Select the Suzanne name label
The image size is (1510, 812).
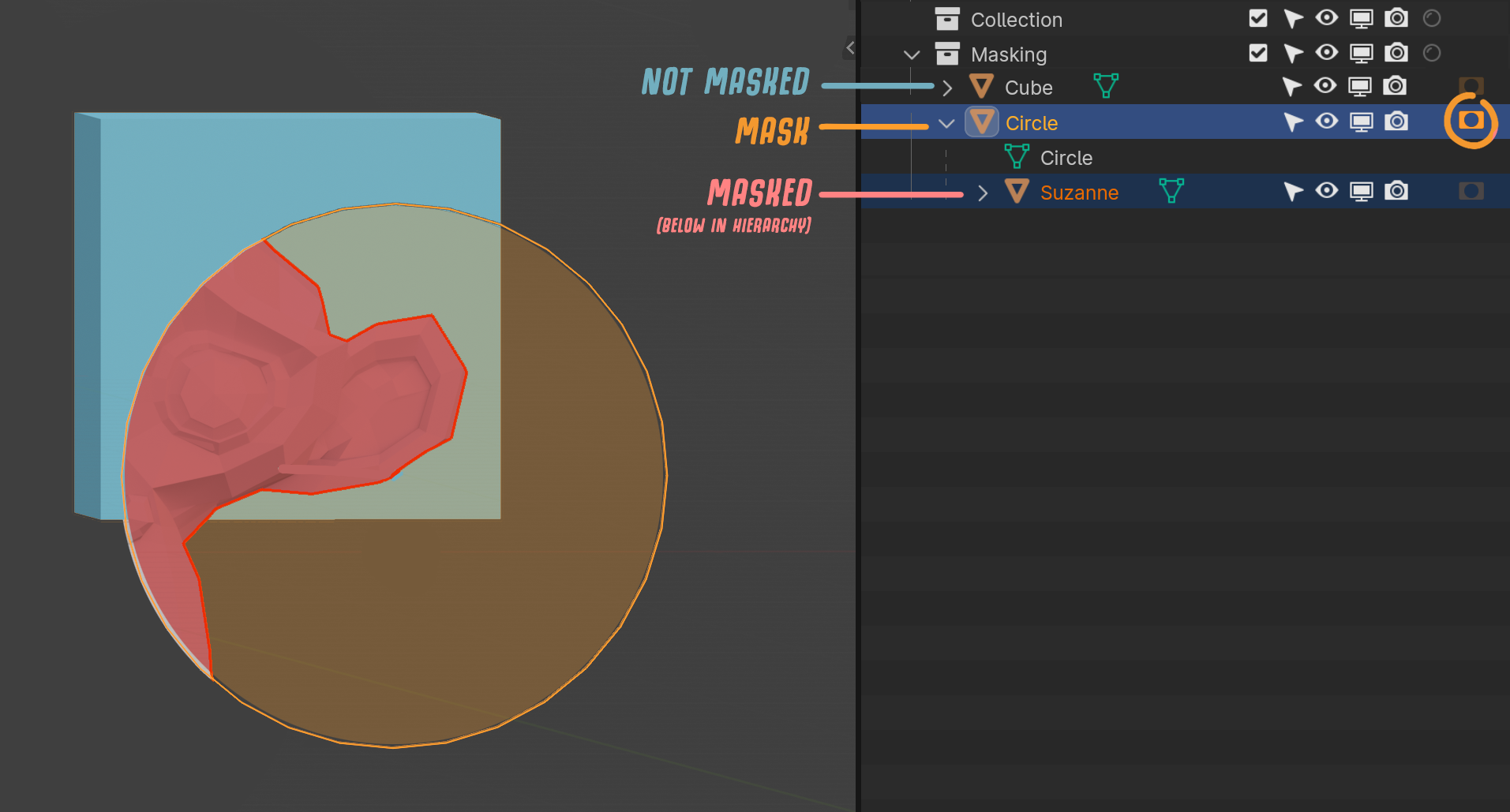(x=1079, y=193)
